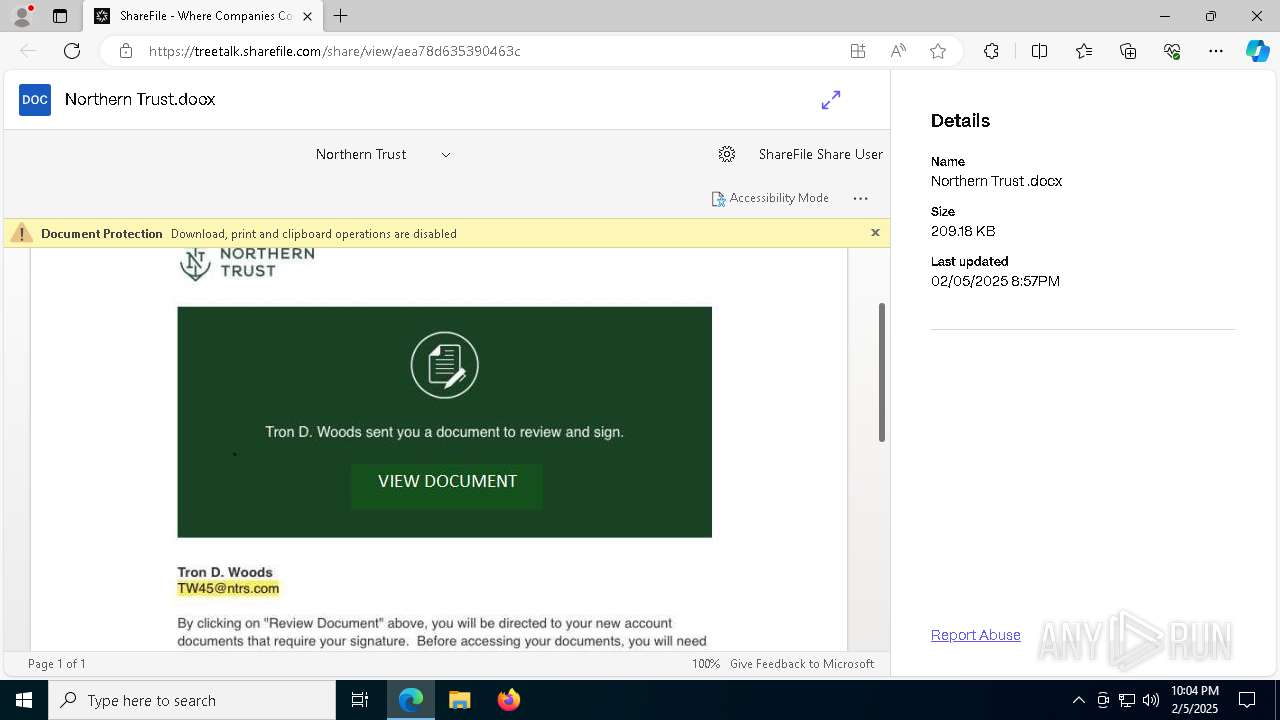Image resolution: width=1280 pixels, height=720 pixels.
Task: Open the Favorites list
Action: (x=1084, y=51)
